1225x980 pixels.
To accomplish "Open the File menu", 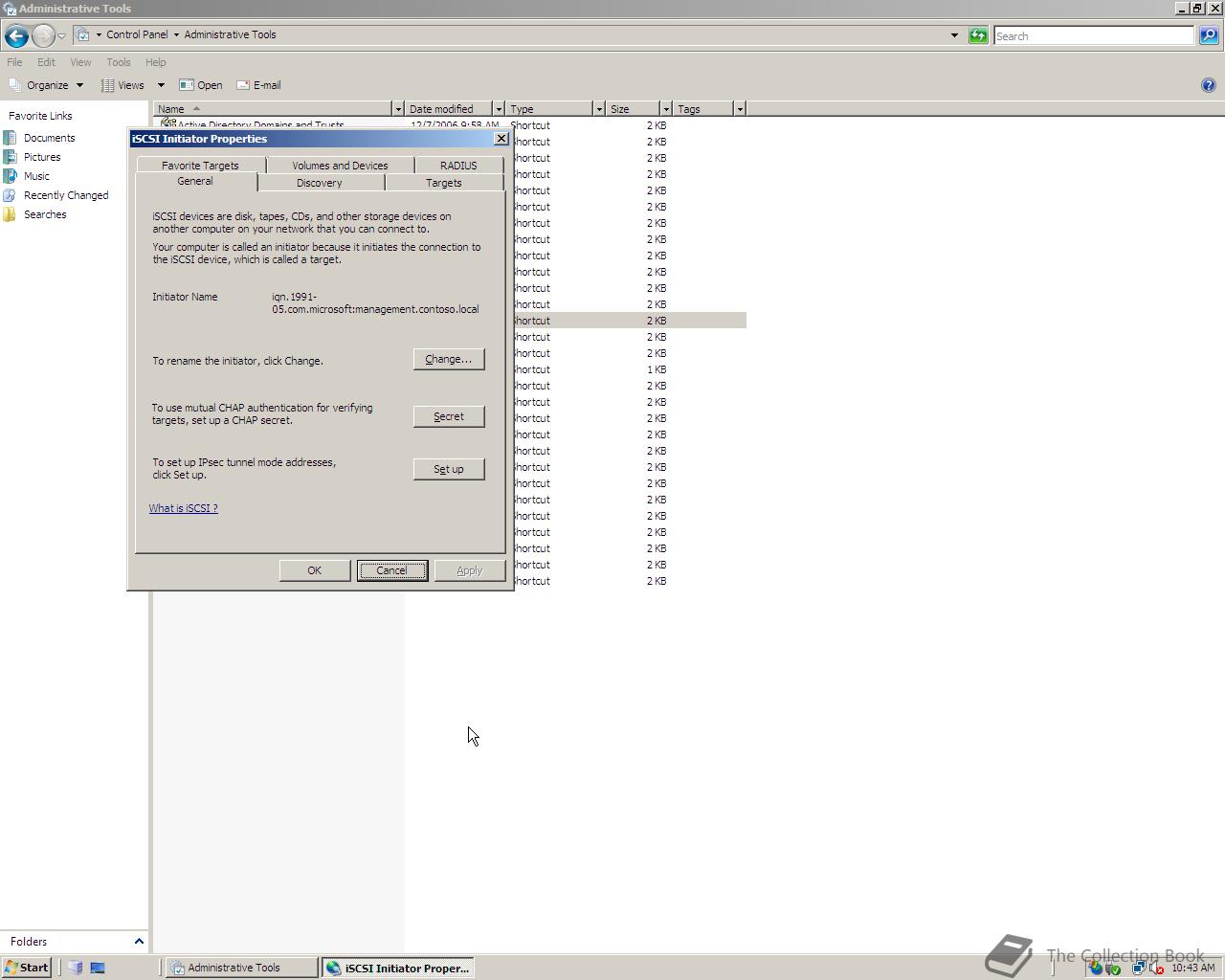I will pyautogui.click(x=14, y=62).
